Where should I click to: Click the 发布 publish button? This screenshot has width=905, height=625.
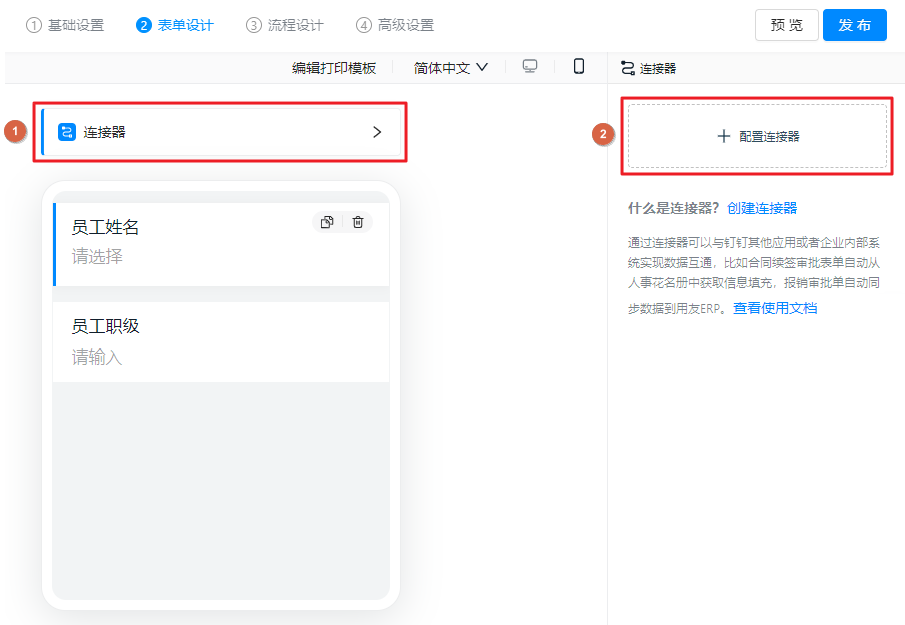pos(855,25)
